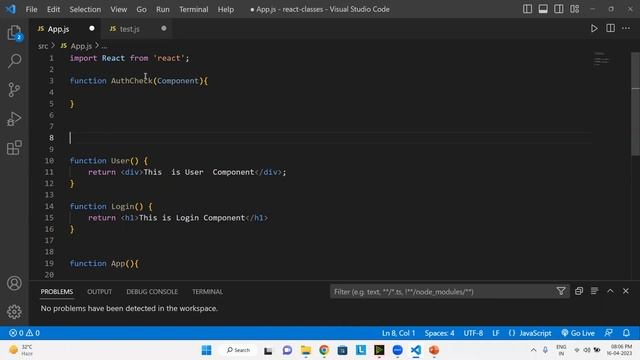Open the Extensions view

[x=14, y=148]
